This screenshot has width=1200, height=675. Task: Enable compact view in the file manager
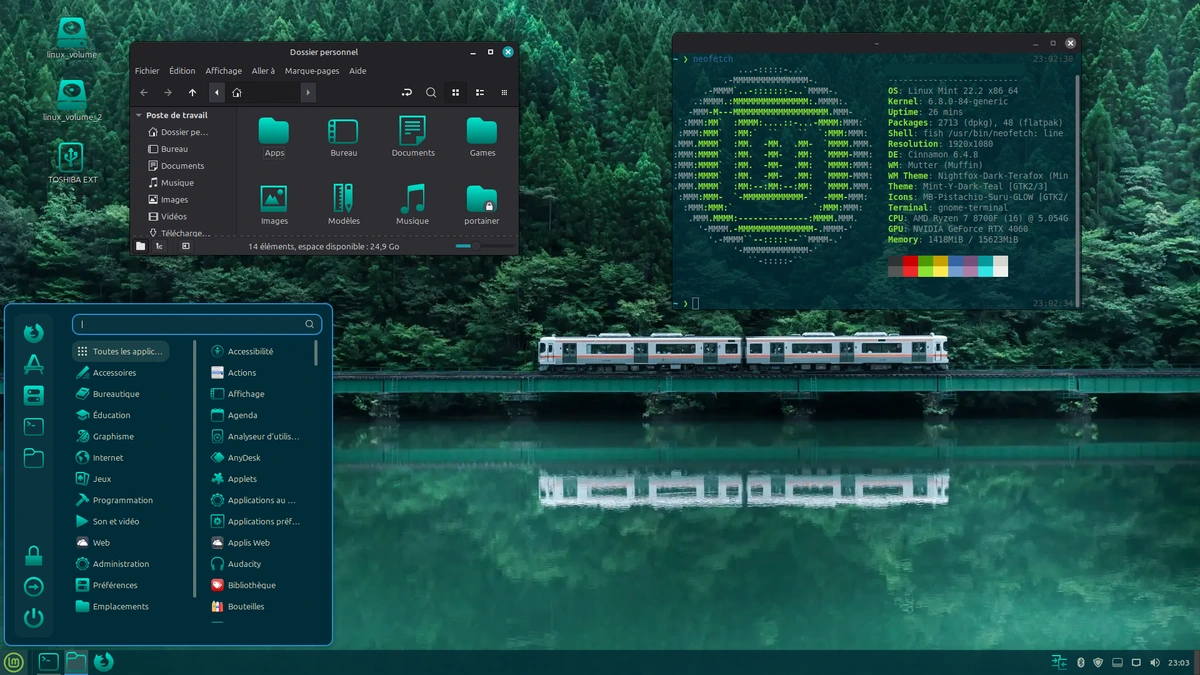503,92
